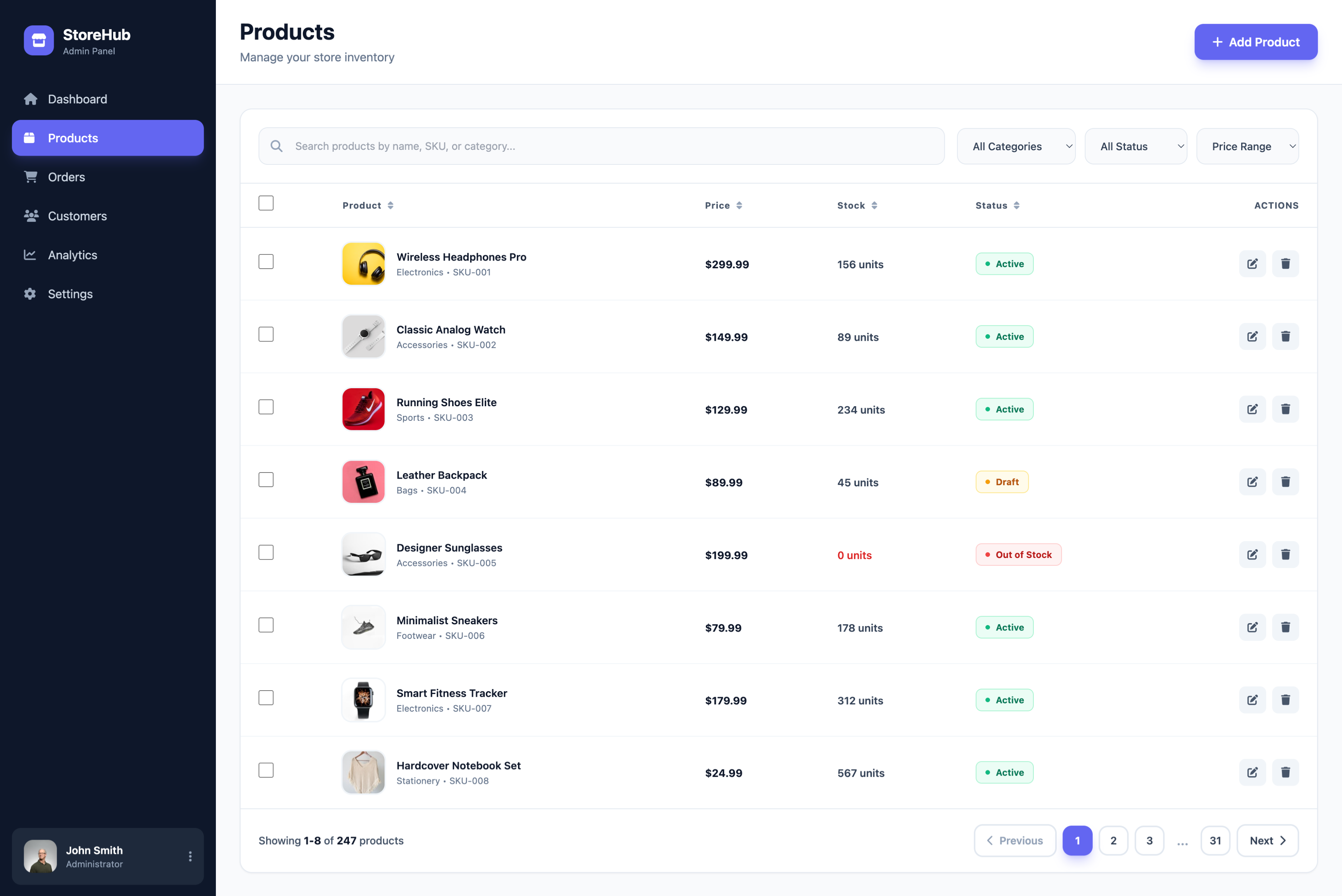Screen dimensions: 1342x896
Task: Open Analytics from the sidebar
Action: click(72, 255)
